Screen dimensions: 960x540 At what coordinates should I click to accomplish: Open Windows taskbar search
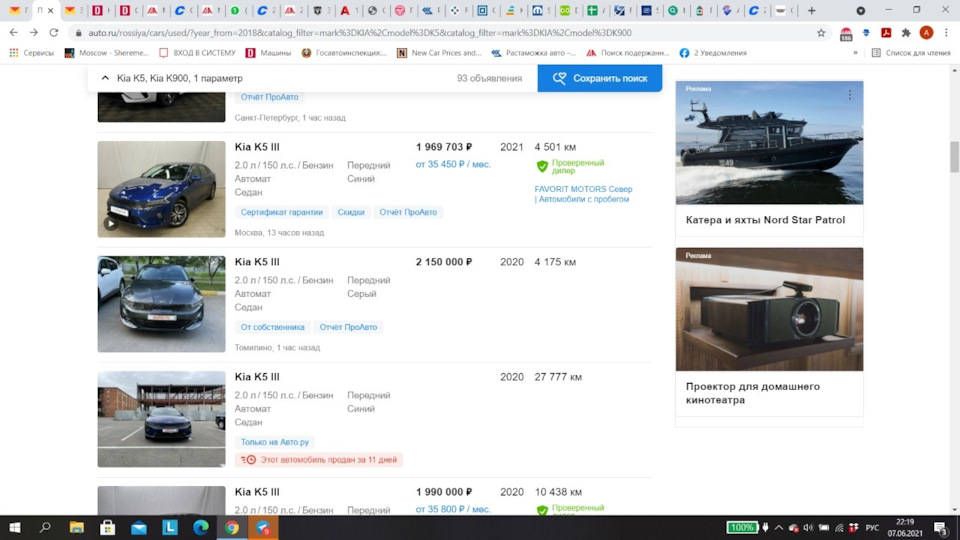pos(45,527)
